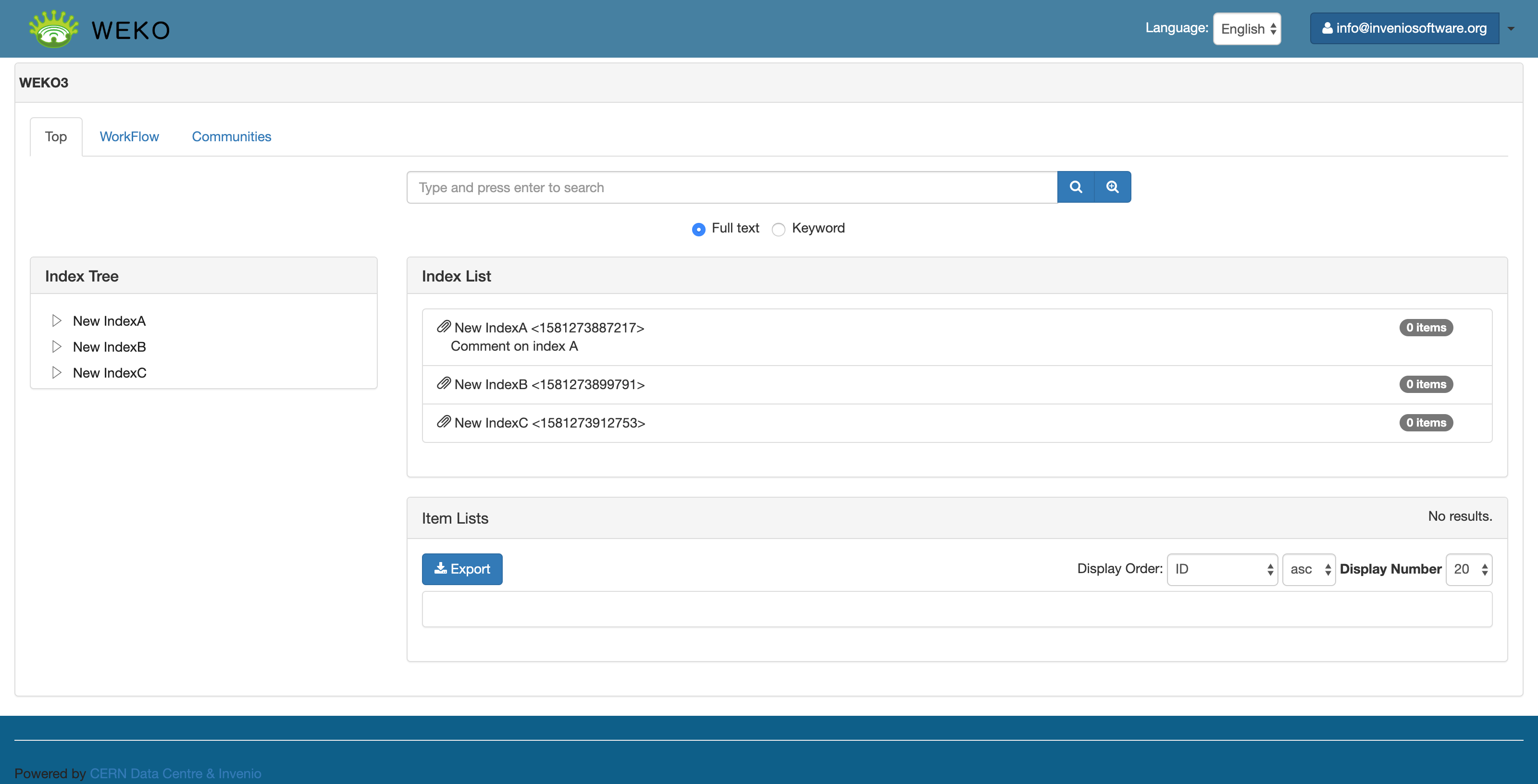
Task: Expand New IndexB tree node
Action: pyautogui.click(x=57, y=347)
